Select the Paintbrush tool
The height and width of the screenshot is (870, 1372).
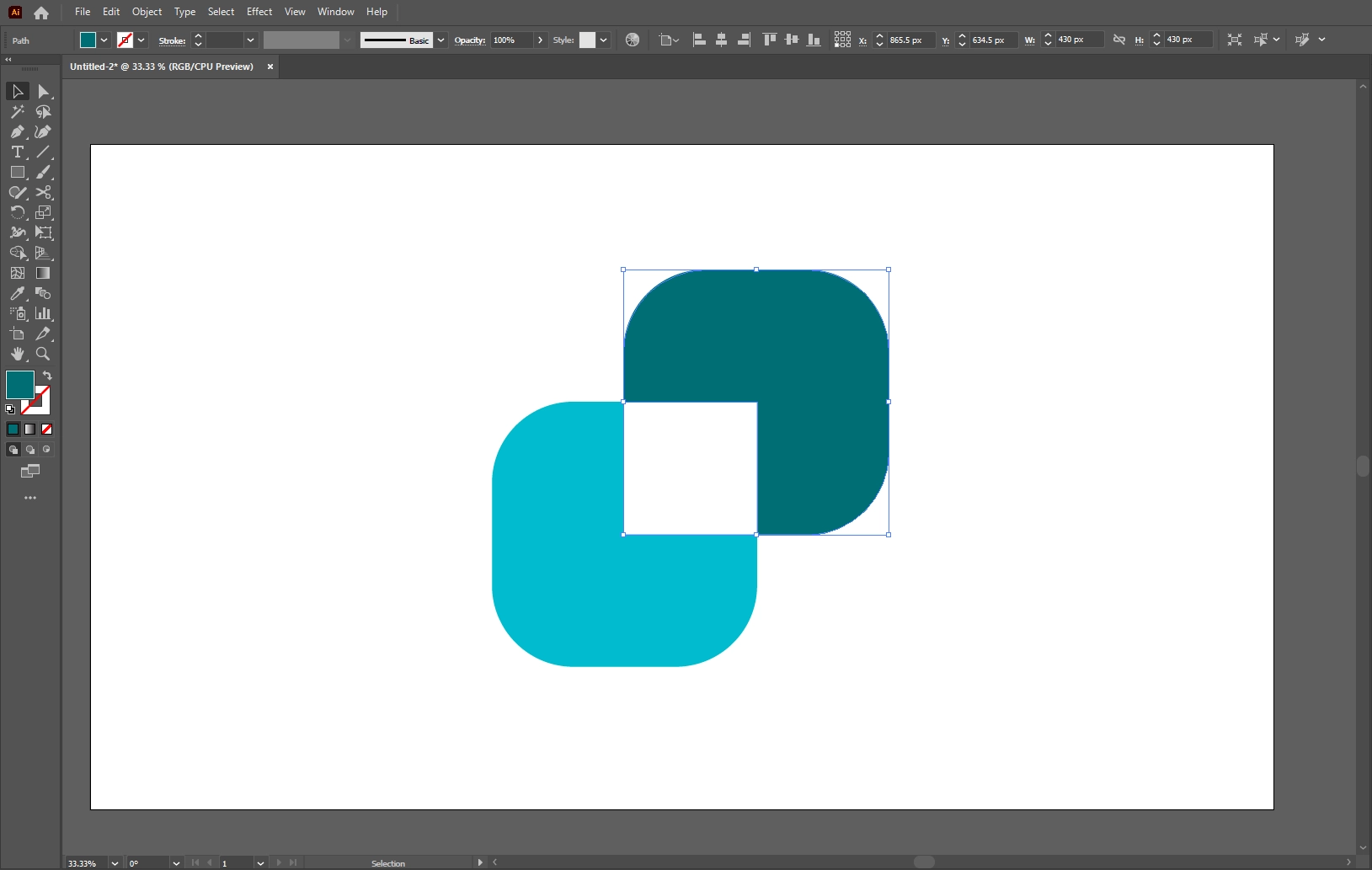point(44,172)
